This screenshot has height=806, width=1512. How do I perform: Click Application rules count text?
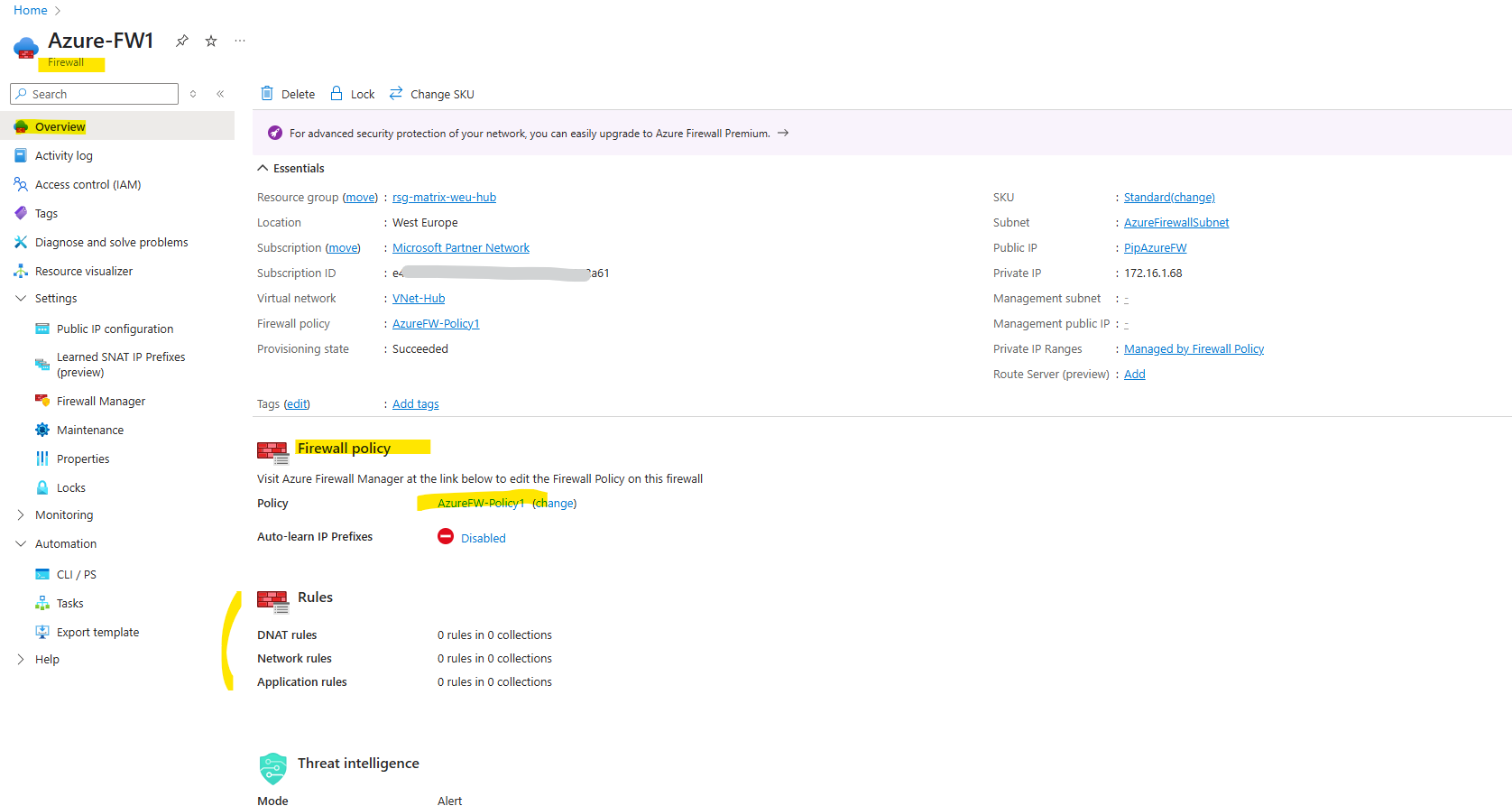(x=494, y=681)
